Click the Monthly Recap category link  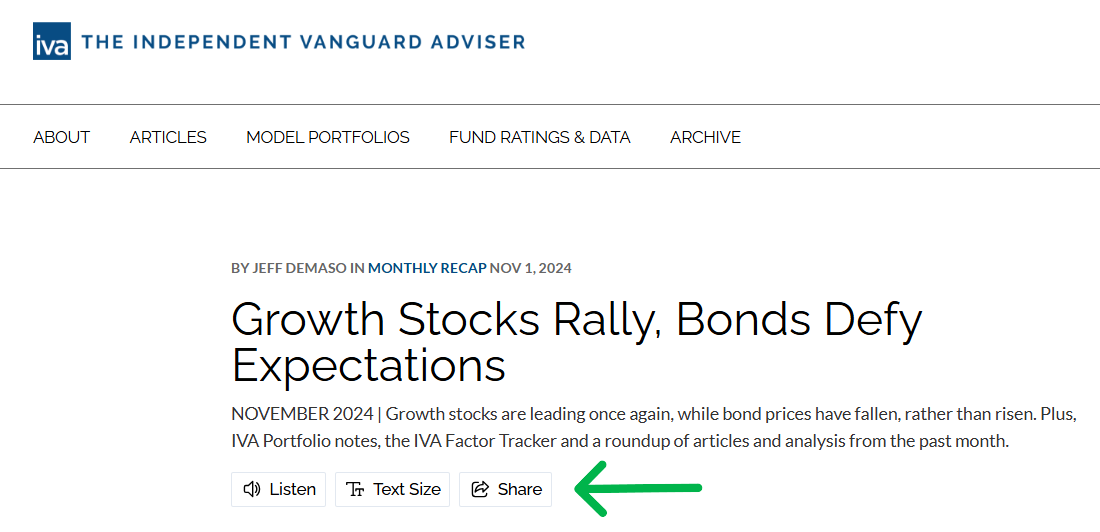427,268
